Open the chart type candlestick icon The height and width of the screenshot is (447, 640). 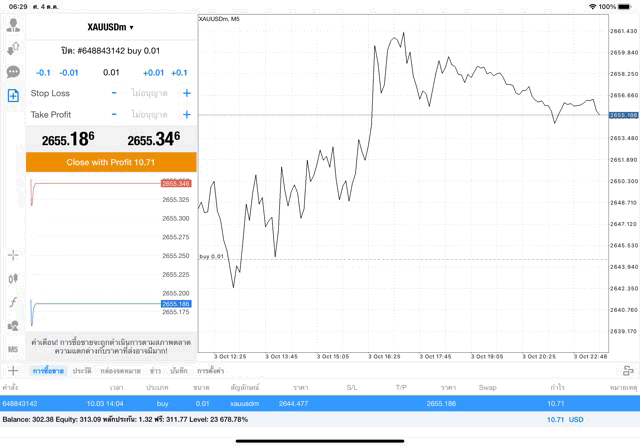pos(13,279)
